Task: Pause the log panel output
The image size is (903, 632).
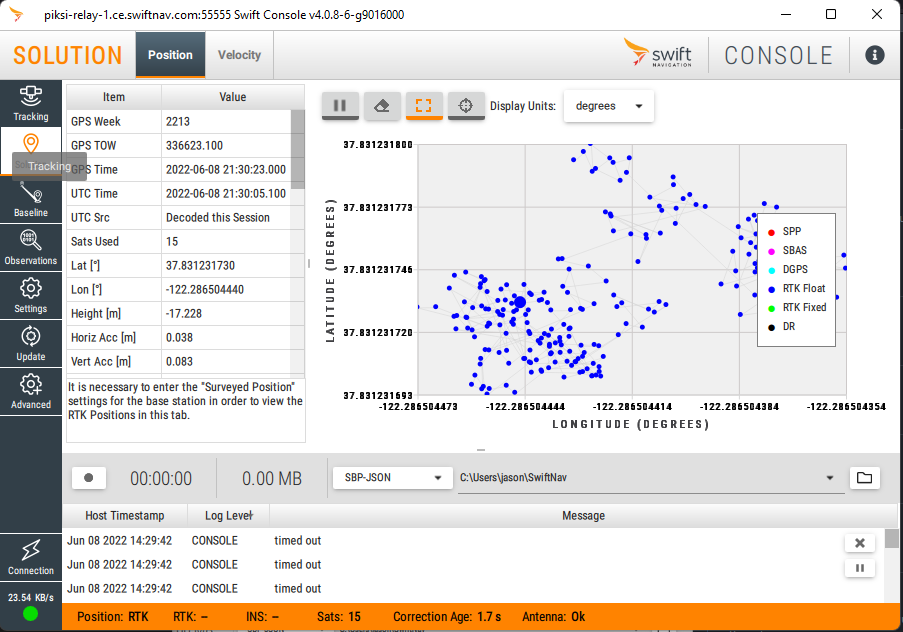Action: 860,568
